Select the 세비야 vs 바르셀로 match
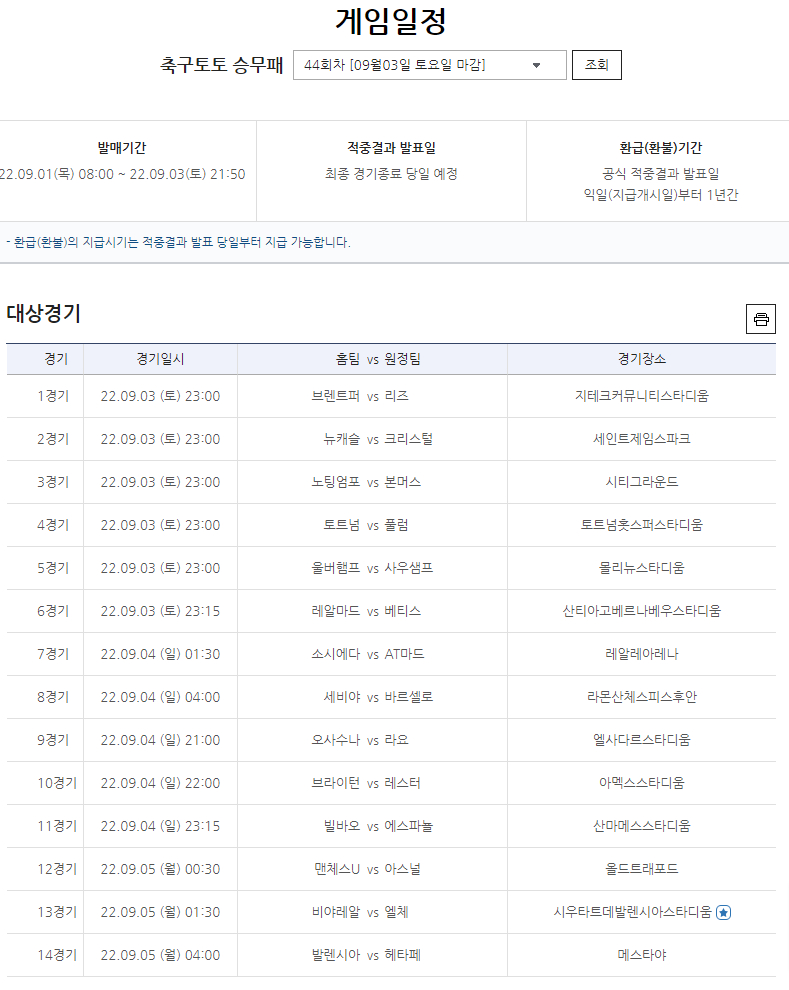This screenshot has width=789, height=990. pyautogui.click(x=378, y=697)
